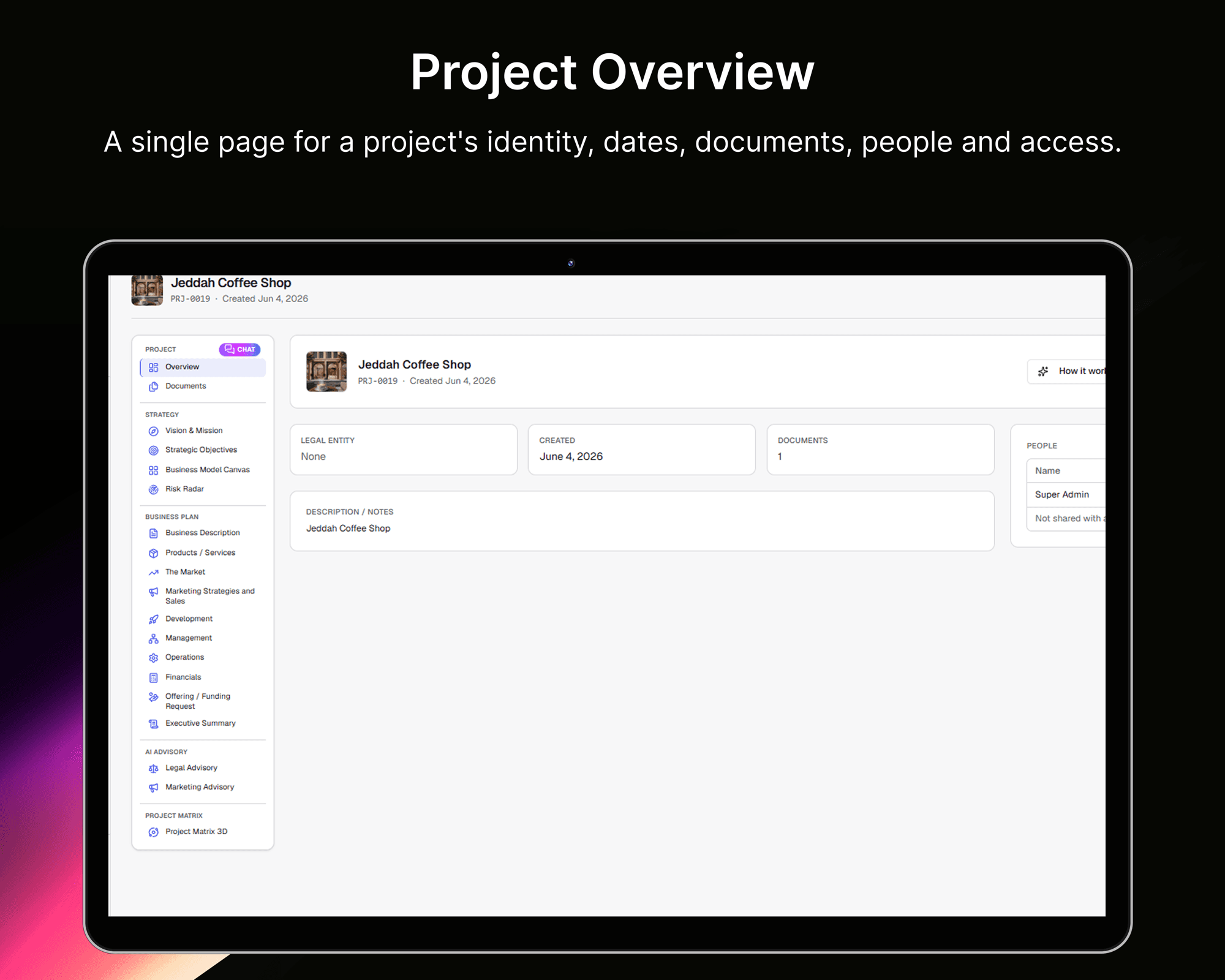Open Business Description section

pos(203,533)
